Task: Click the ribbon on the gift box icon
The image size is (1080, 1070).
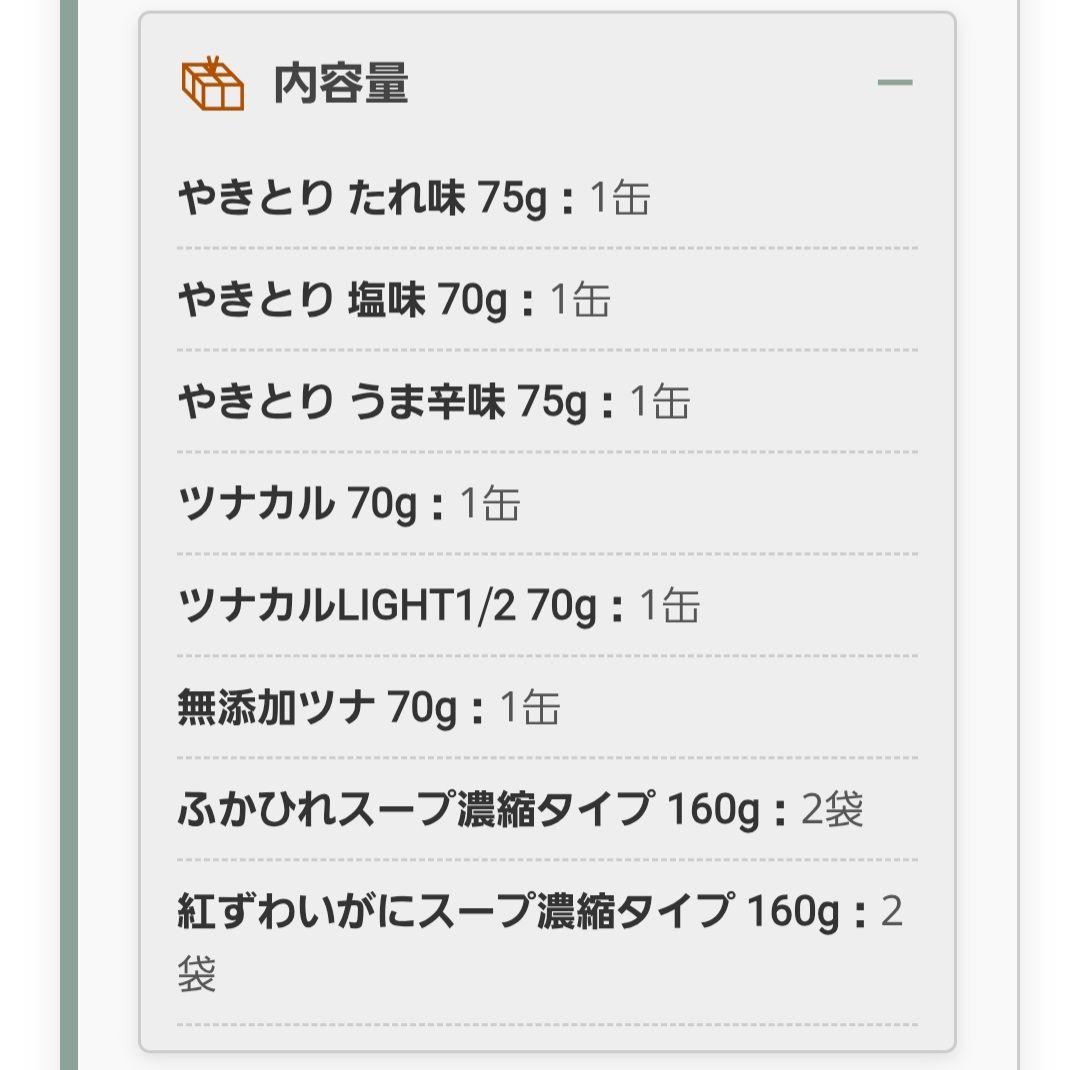Action: (x=212, y=62)
